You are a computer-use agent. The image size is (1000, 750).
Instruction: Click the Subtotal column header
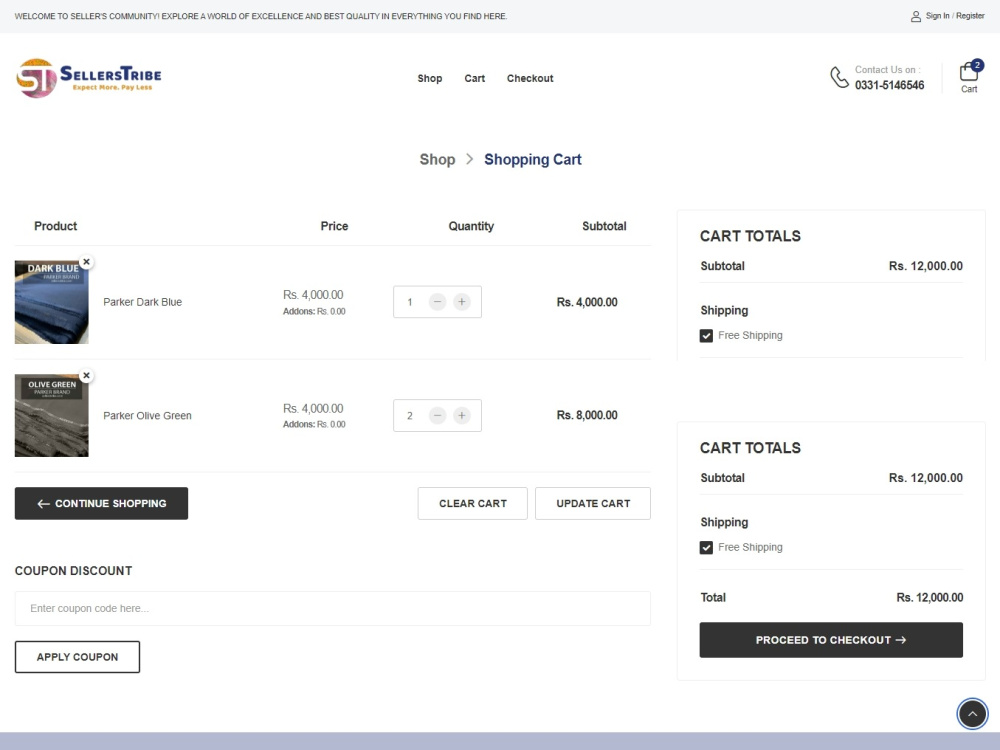[x=604, y=226]
